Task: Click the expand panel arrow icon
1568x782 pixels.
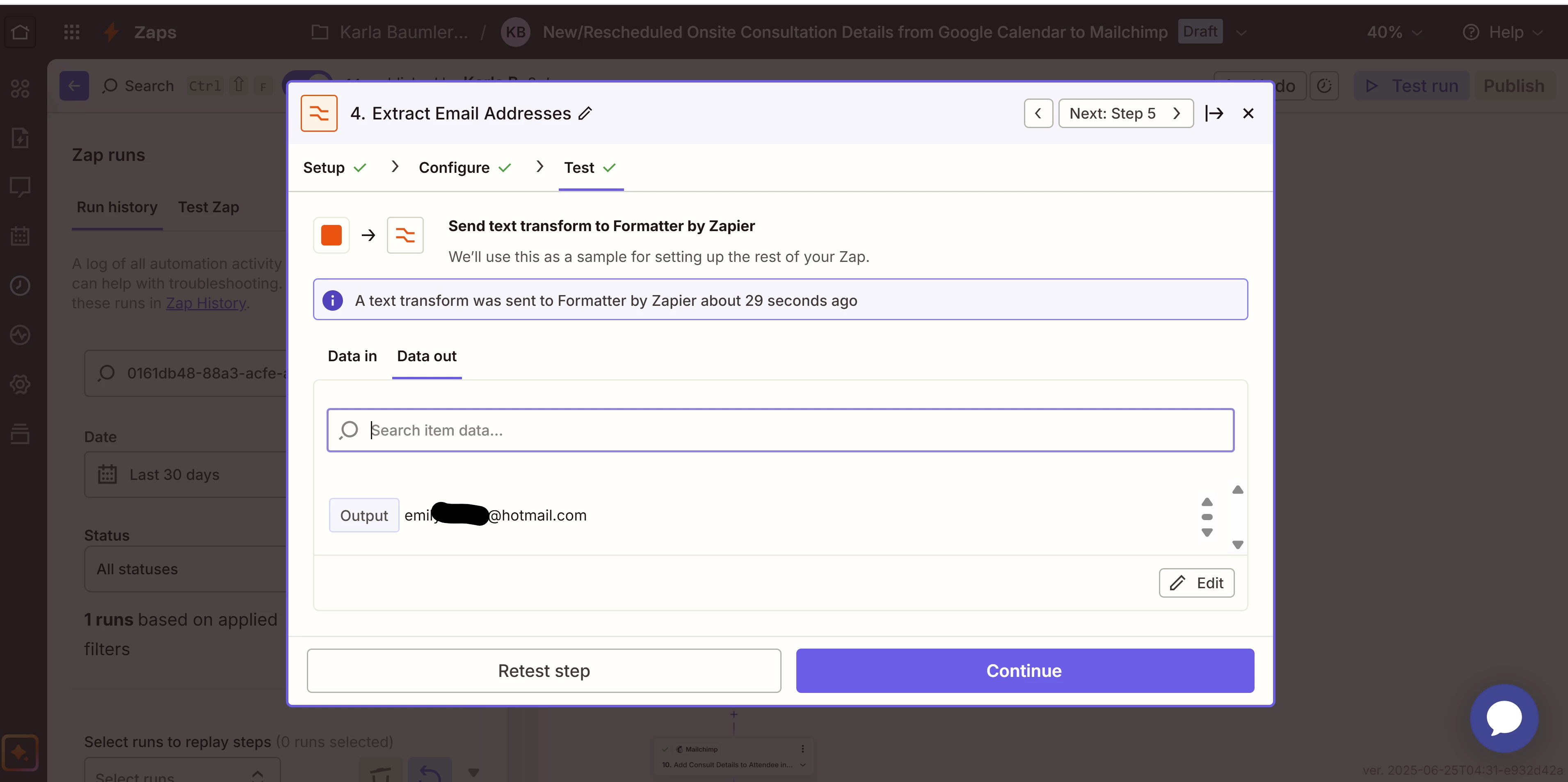Action: pos(1214,113)
